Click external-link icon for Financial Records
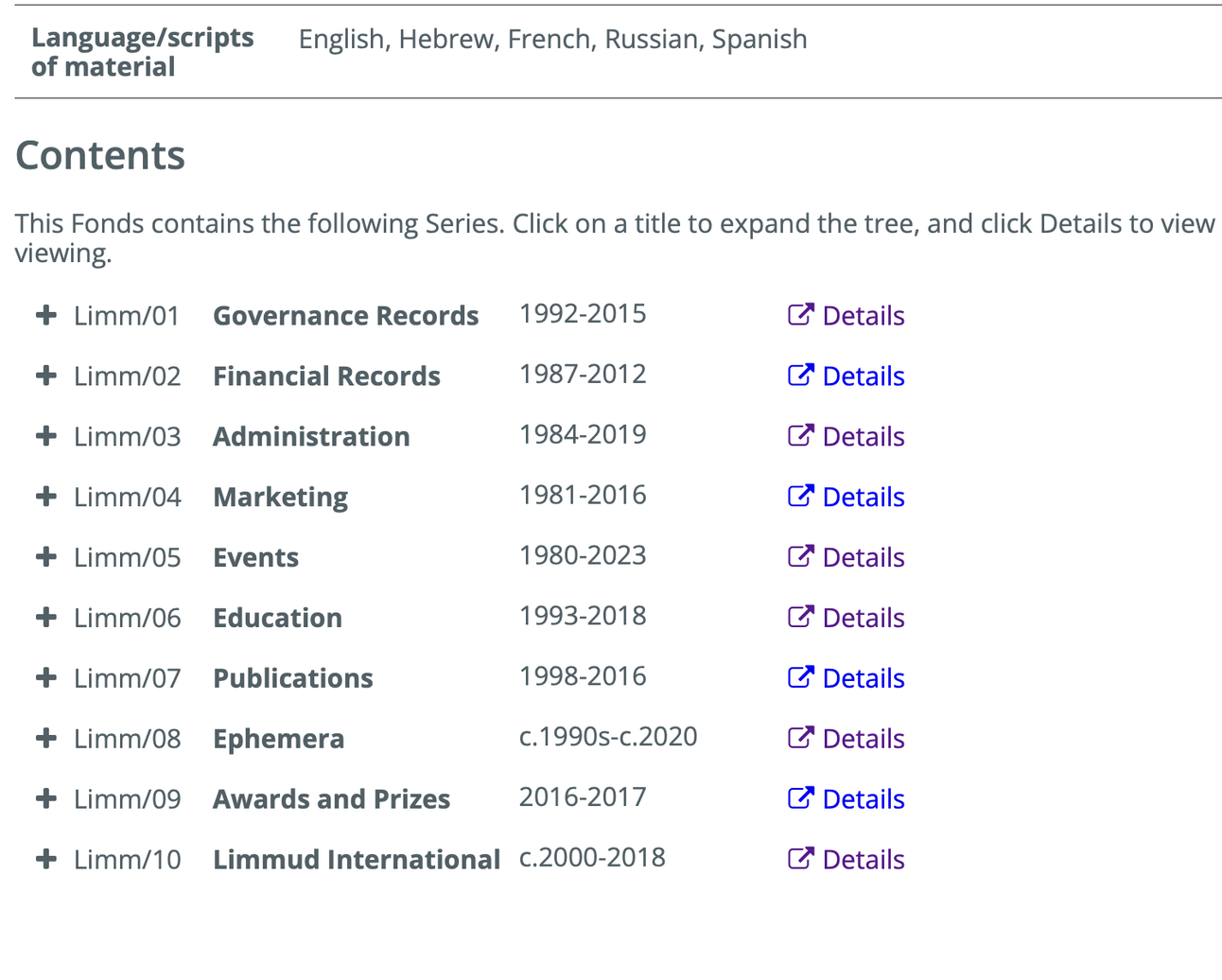Image resolution: width=1222 pixels, height=980 pixels. [x=800, y=375]
